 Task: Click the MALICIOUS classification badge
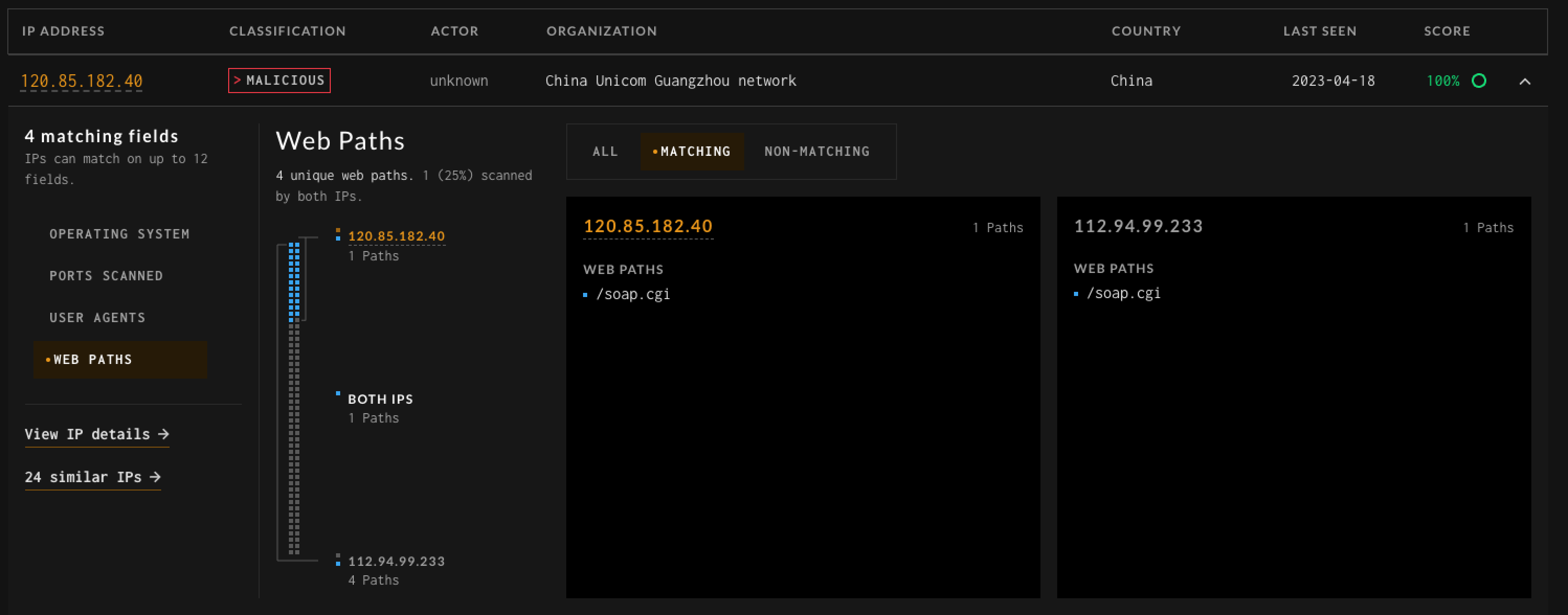(x=279, y=81)
